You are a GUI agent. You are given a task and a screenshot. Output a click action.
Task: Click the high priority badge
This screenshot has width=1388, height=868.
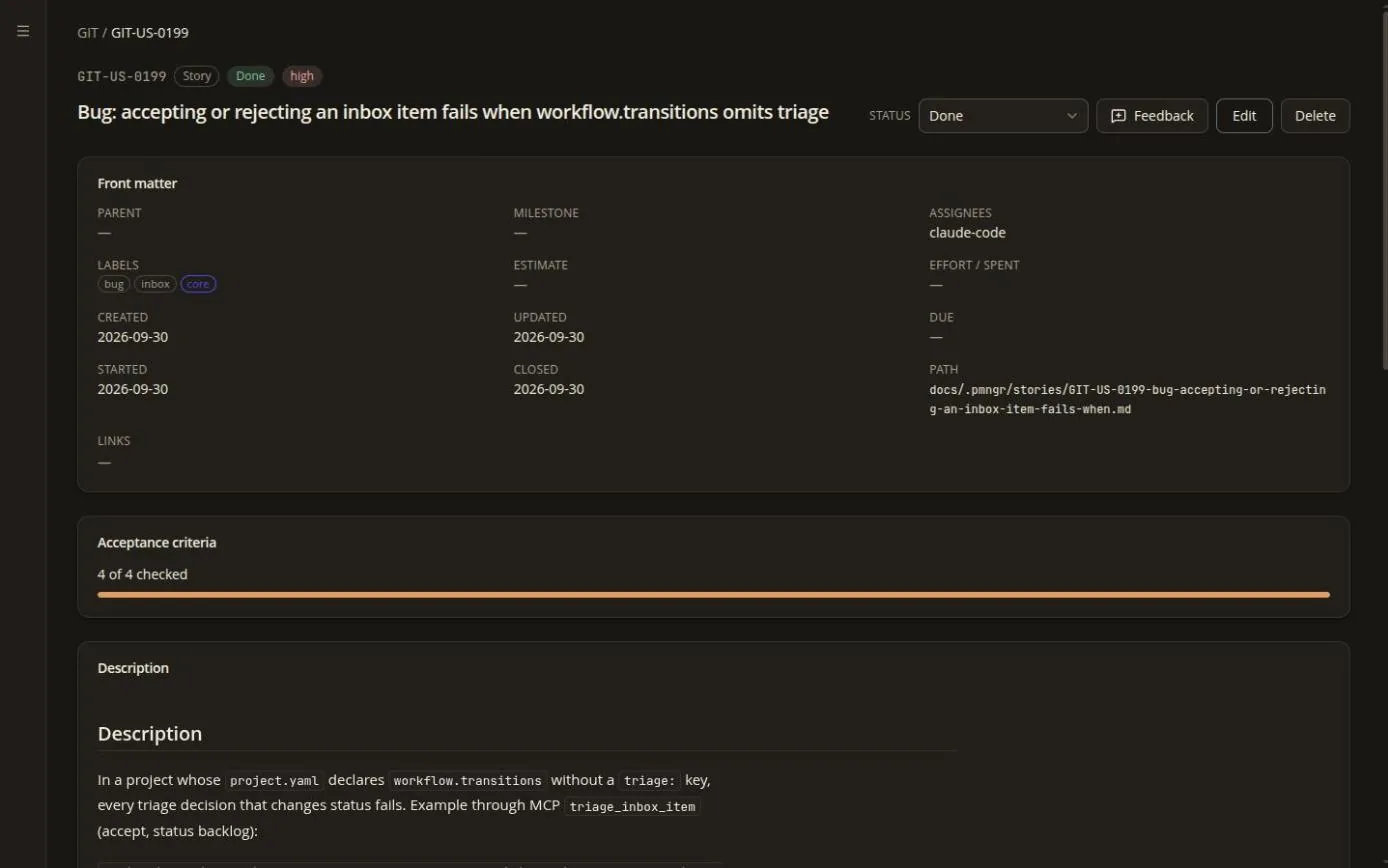302,76
